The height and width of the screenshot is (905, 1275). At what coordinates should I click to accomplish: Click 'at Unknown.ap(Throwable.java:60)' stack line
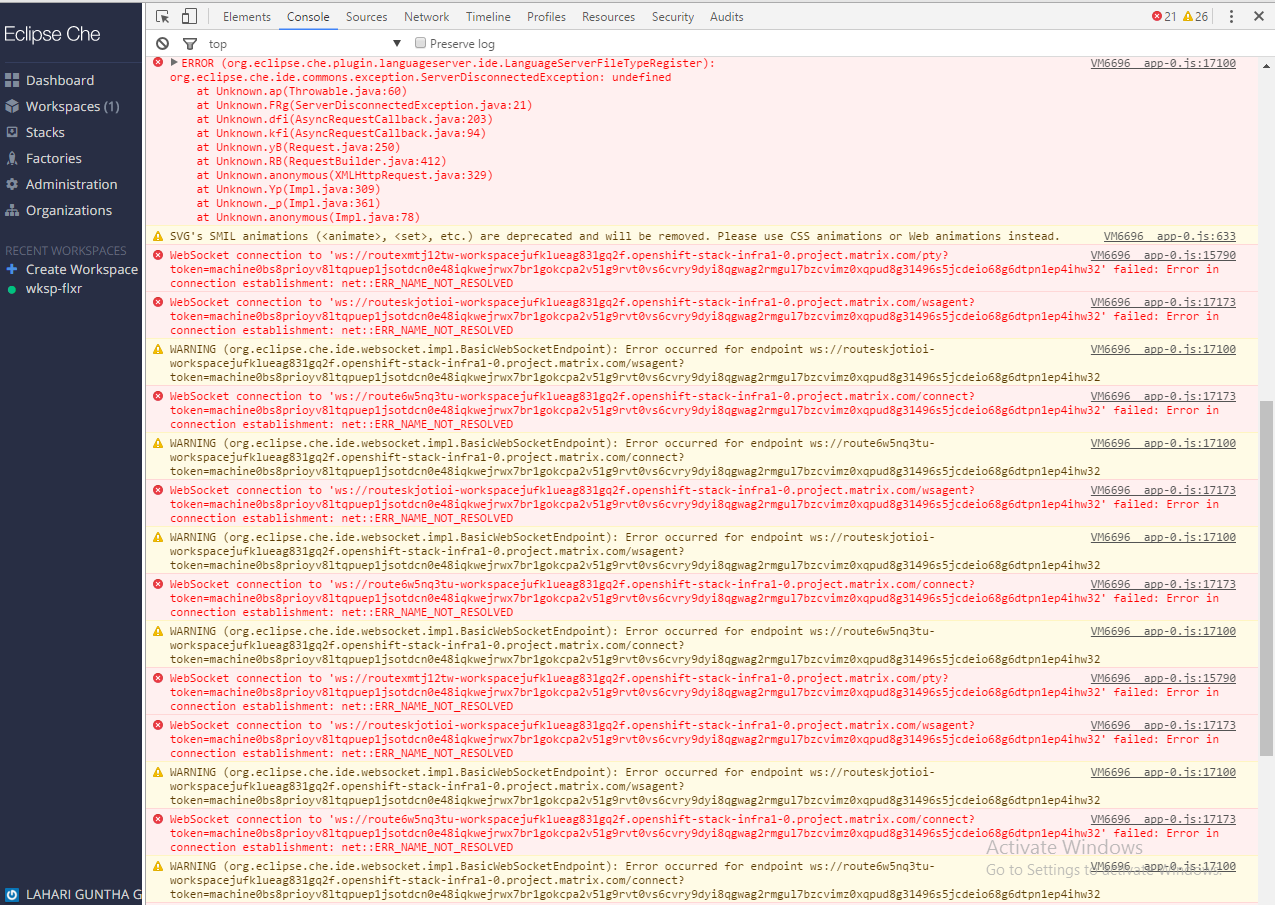(302, 91)
